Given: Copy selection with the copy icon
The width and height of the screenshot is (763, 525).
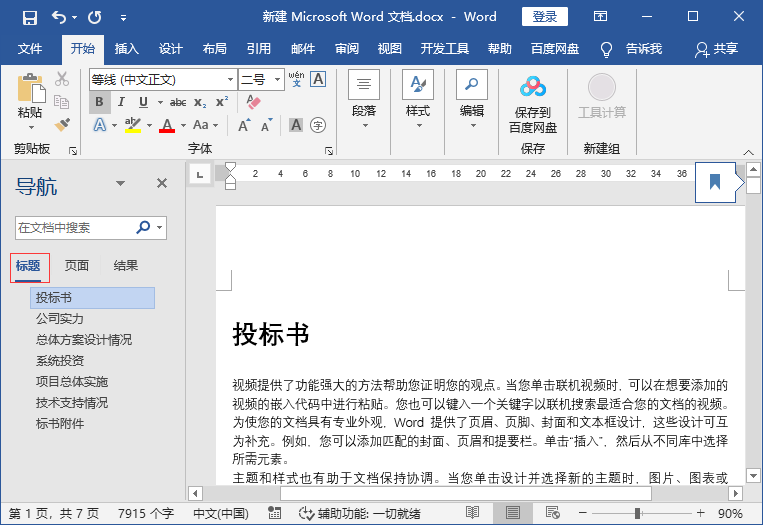Looking at the screenshot, I should coord(62,102).
